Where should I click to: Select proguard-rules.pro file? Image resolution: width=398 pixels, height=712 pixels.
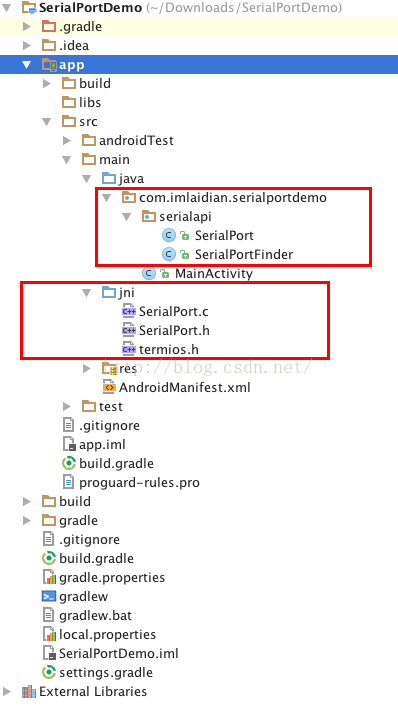click(131, 482)
